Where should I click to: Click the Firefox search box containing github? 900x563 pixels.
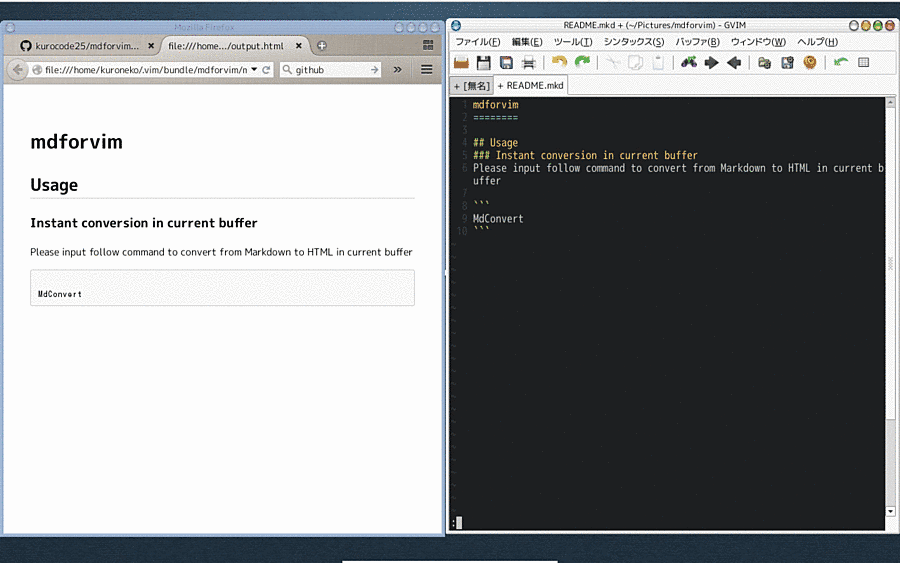coord(331,70)
